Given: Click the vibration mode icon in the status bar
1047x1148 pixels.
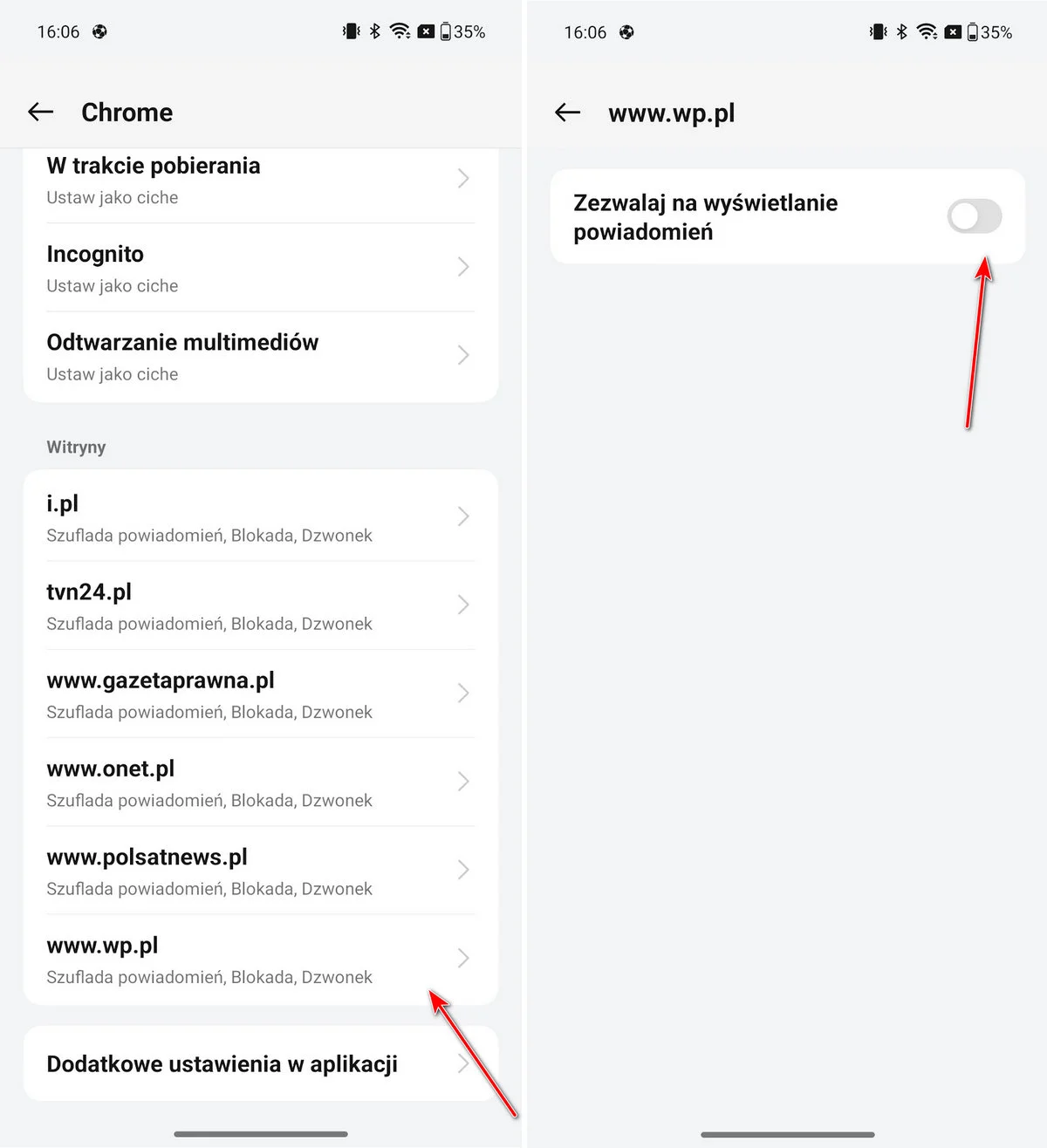Looking at the screenshot, I should [350, 31].
